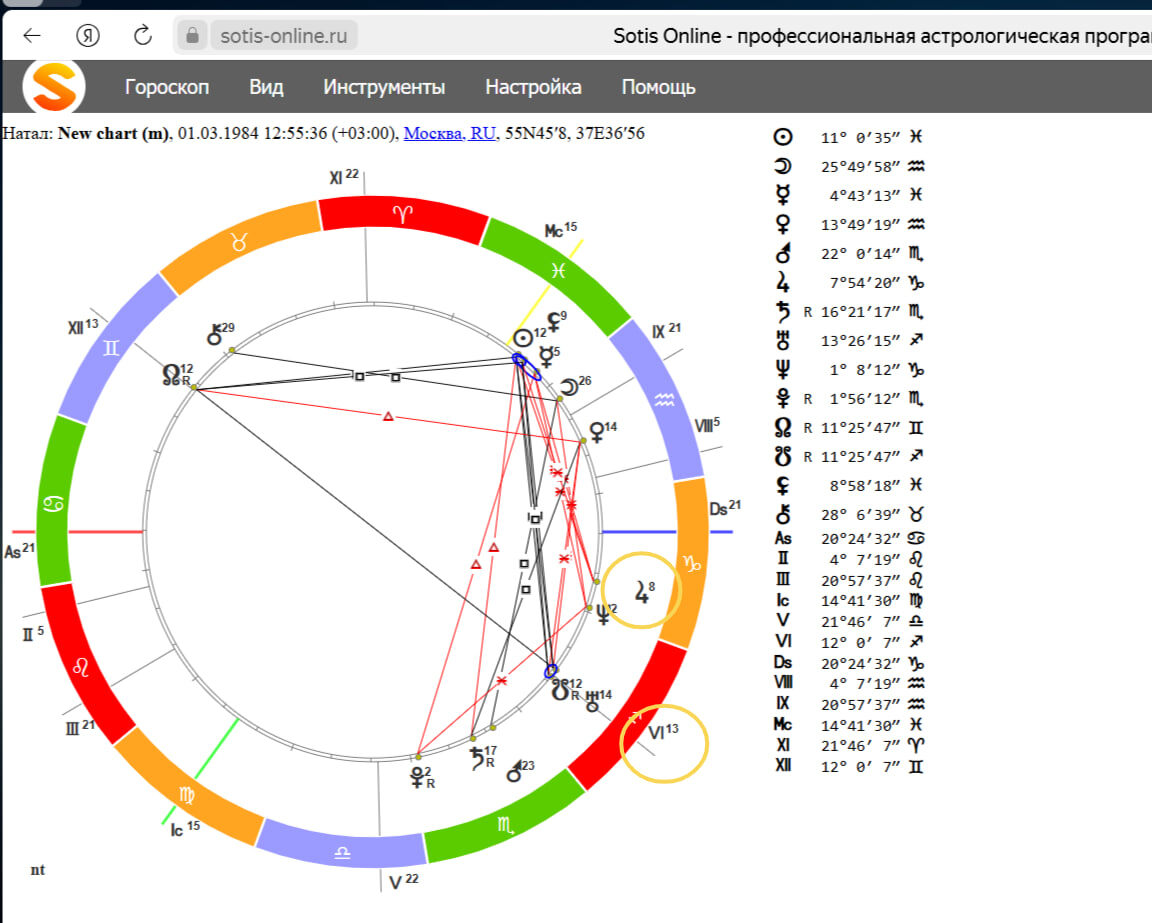Click the Saturn glyph in the chart
Image resolution: width=1152 pixels, height=923 pixels.
tap(478, 758)
